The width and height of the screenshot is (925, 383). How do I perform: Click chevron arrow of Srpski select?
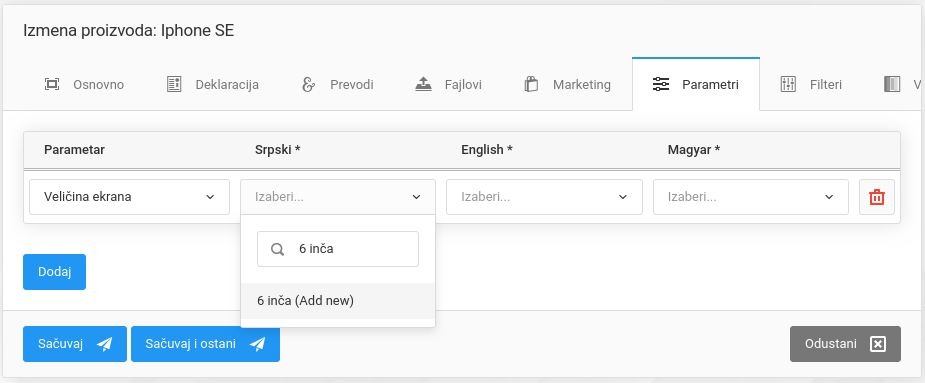[416, 197]
